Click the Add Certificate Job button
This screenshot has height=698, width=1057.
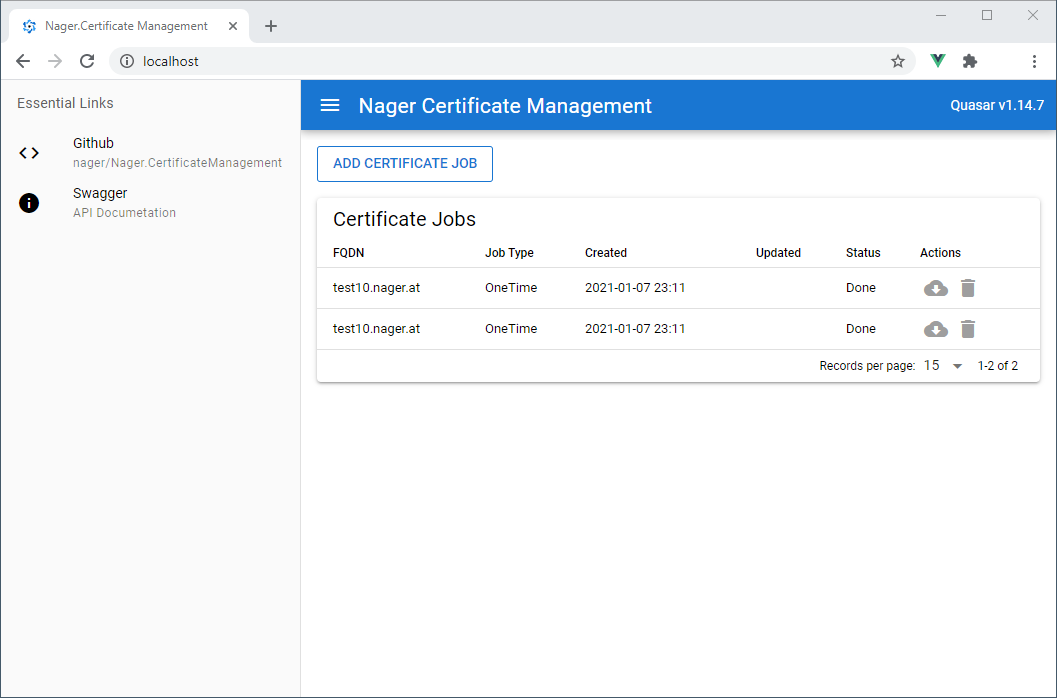[x=405, y=164]
